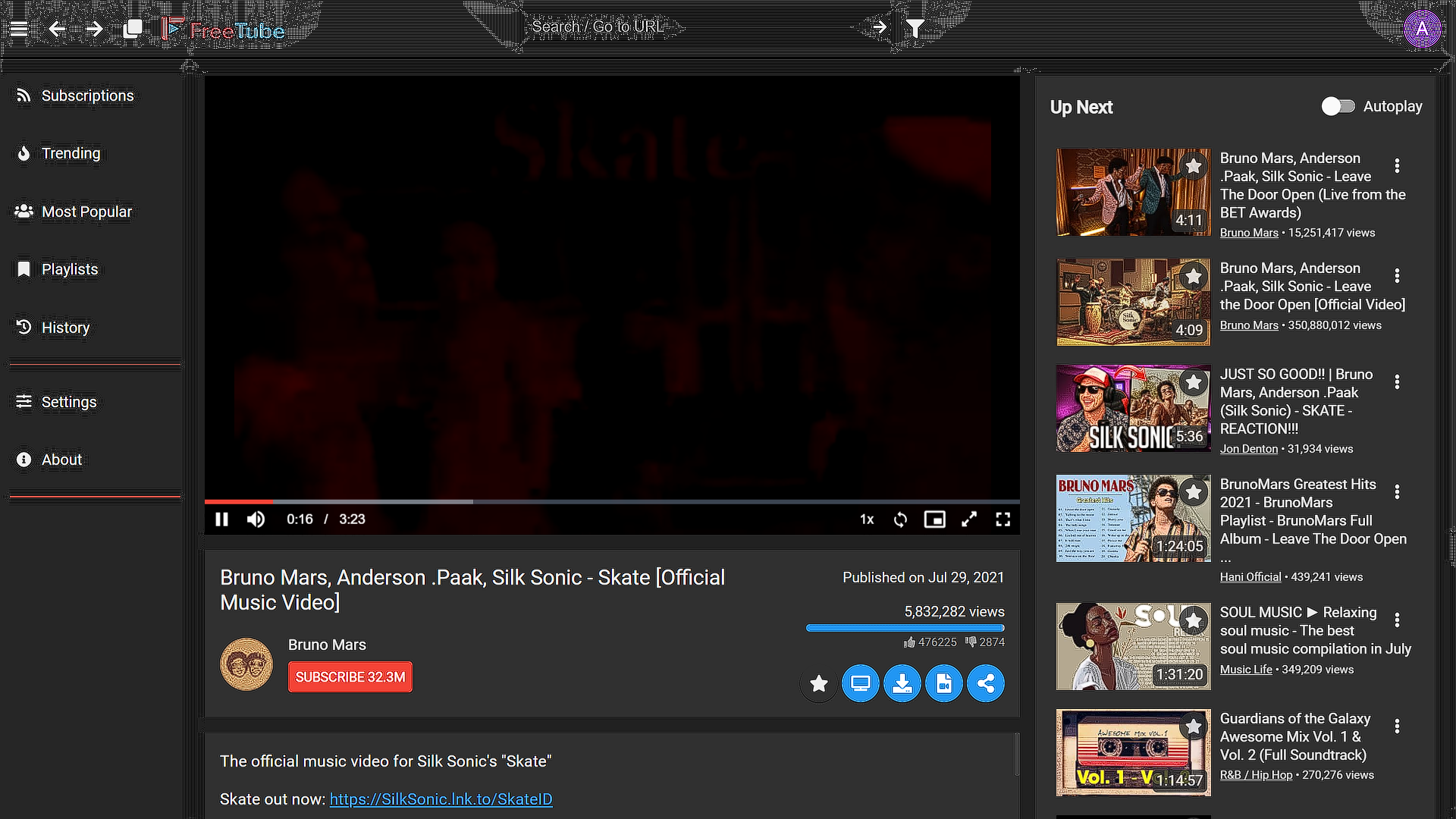Enable picture-in-picture mode on the player
The width and height of the screenshot is (1456, 819).
934,519
